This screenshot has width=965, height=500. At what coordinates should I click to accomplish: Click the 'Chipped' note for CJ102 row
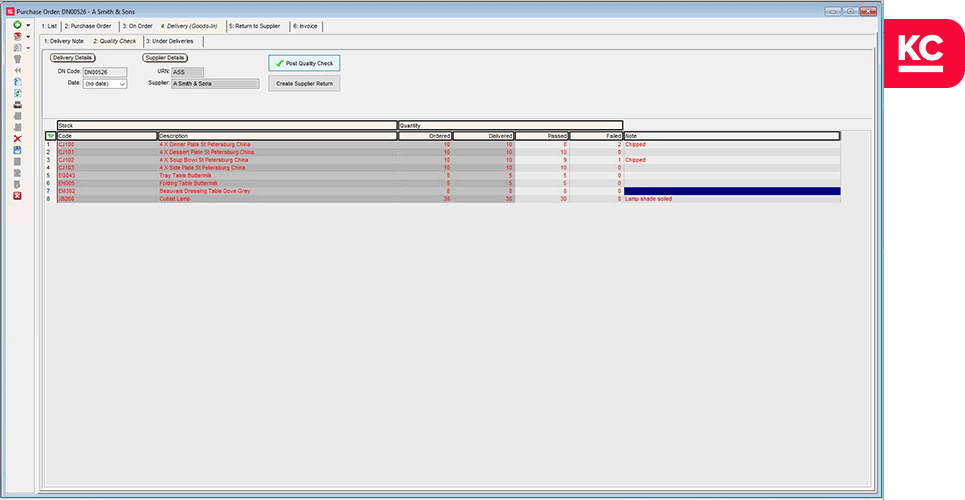[x=635, y=160]
